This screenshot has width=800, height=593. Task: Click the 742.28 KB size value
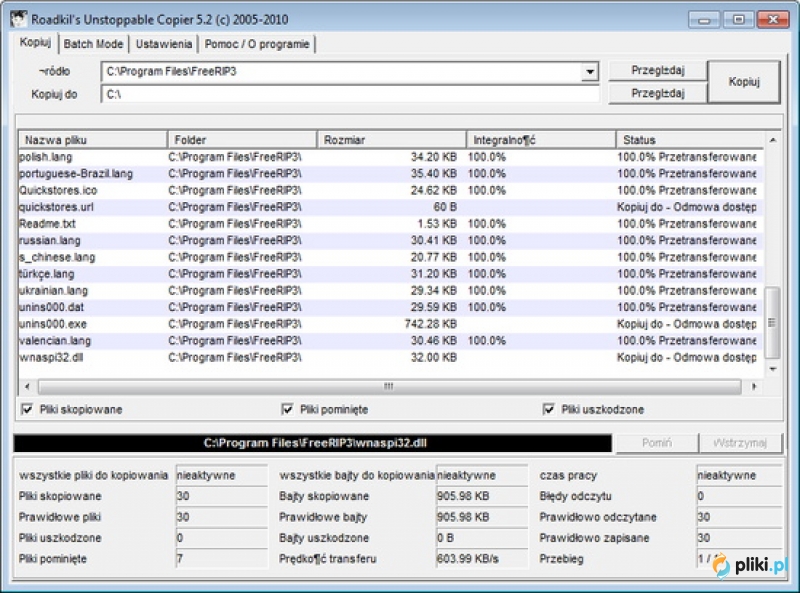click(431, 324)
